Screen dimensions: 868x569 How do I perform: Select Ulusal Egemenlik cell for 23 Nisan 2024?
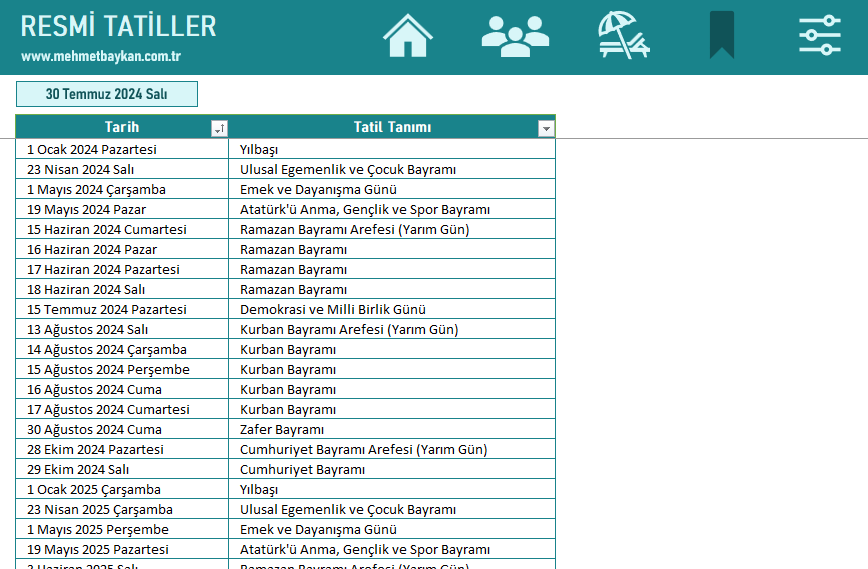(392, 169)
